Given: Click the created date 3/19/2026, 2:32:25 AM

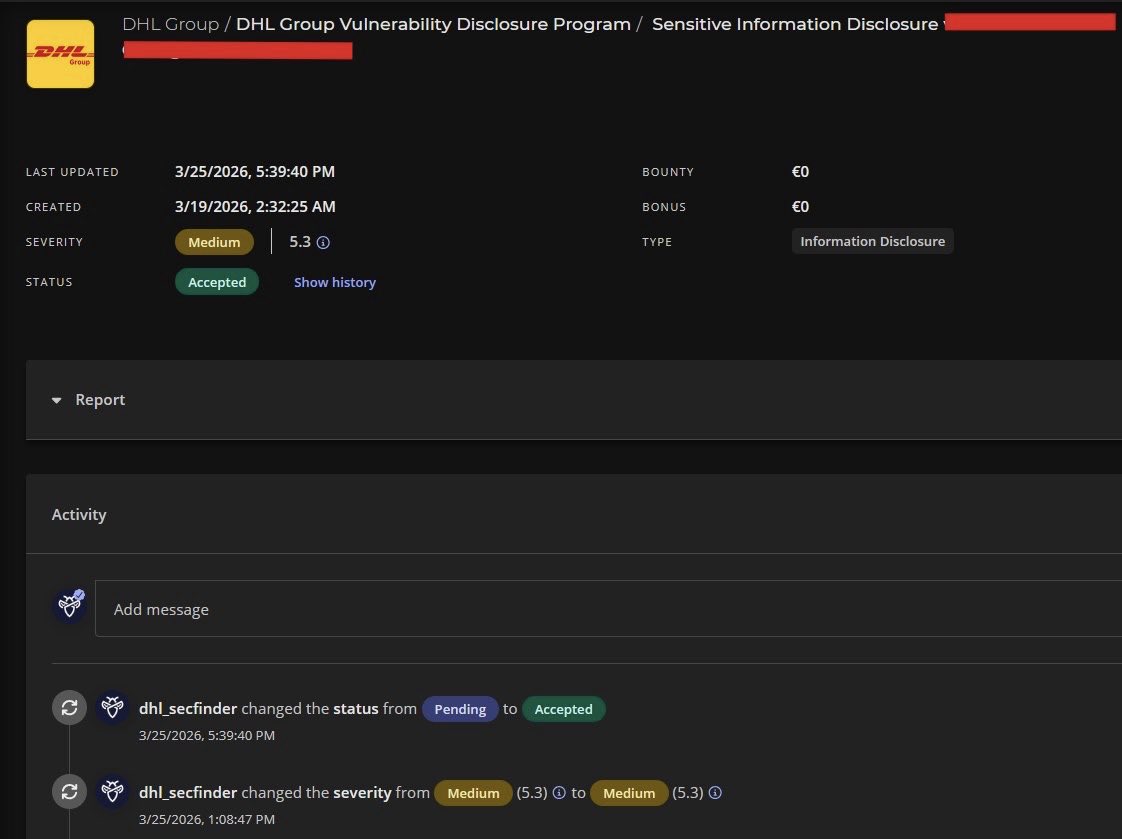Looking at the screenshot, I should point(255,207).
